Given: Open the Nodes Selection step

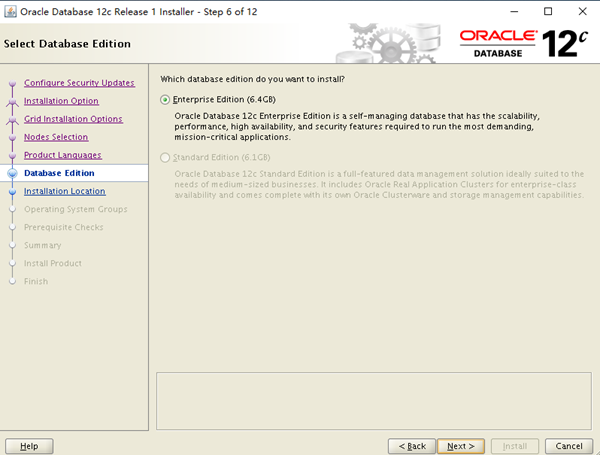Looking at the screenshot, I should tap(56, 137).
